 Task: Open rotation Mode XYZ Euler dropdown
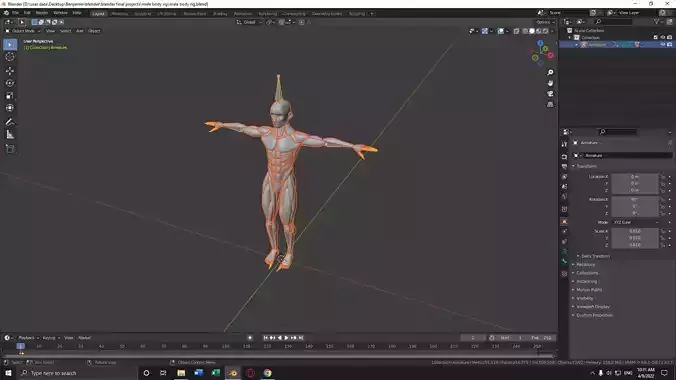pos(636,222)
